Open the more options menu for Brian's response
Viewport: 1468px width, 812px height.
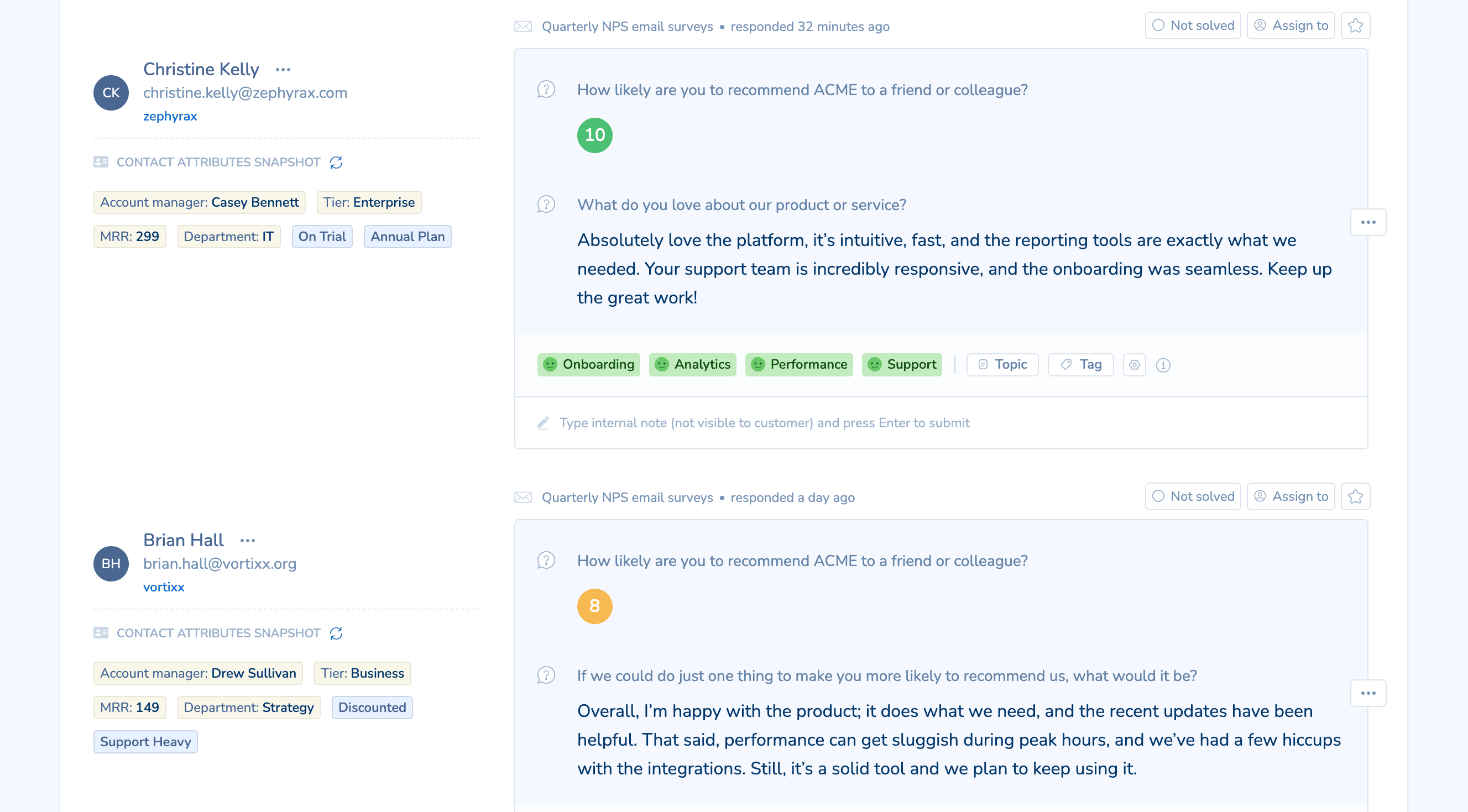1368,693
